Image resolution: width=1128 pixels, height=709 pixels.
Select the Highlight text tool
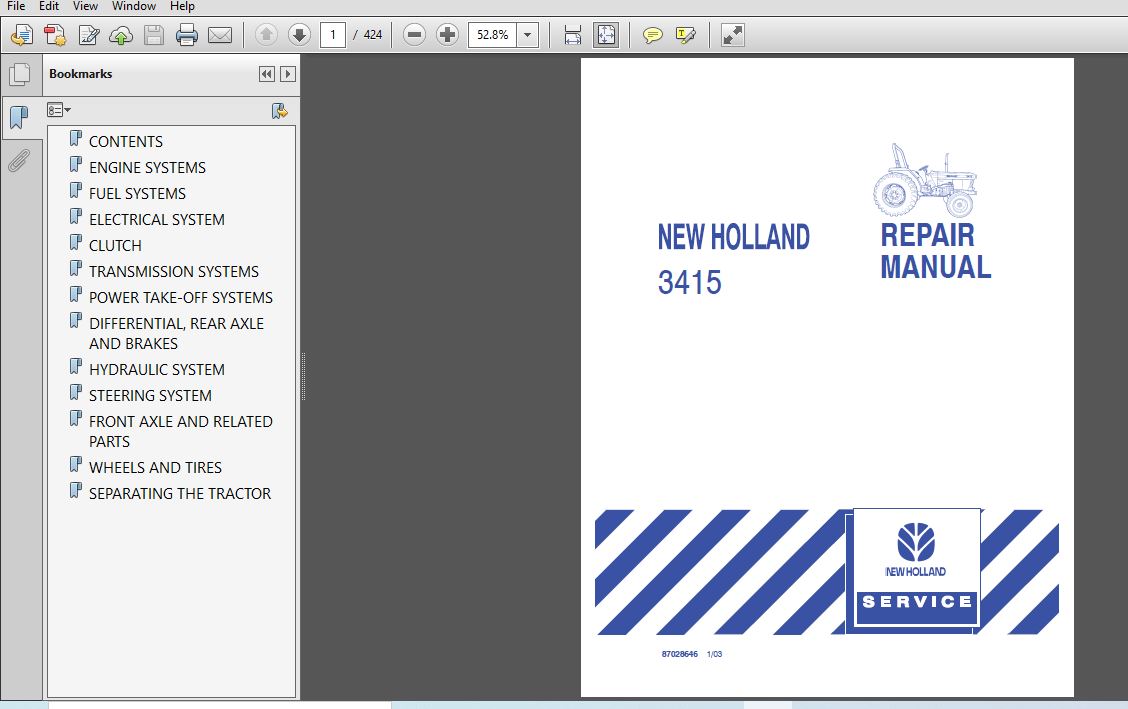tap(686, 35)
